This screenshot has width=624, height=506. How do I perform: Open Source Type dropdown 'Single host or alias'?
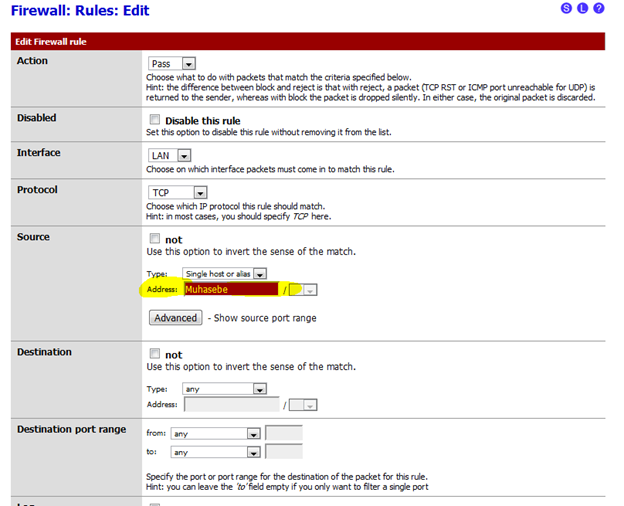[x=224, y=274]
